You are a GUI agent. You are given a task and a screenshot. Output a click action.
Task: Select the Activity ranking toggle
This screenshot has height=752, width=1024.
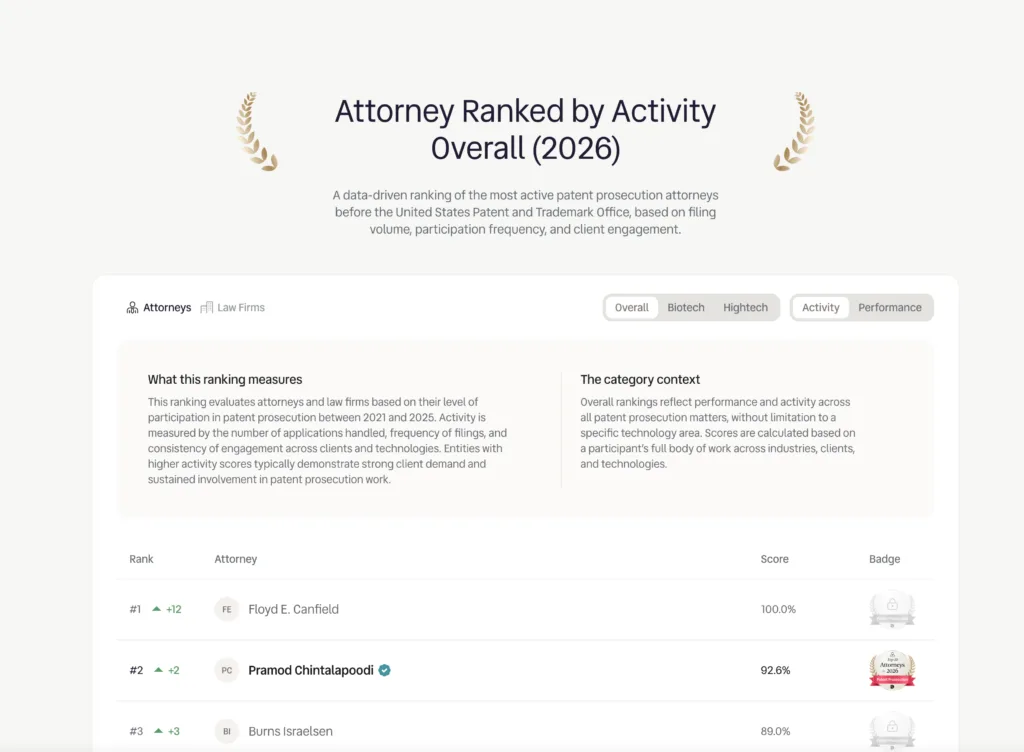(x=820, y=308)
